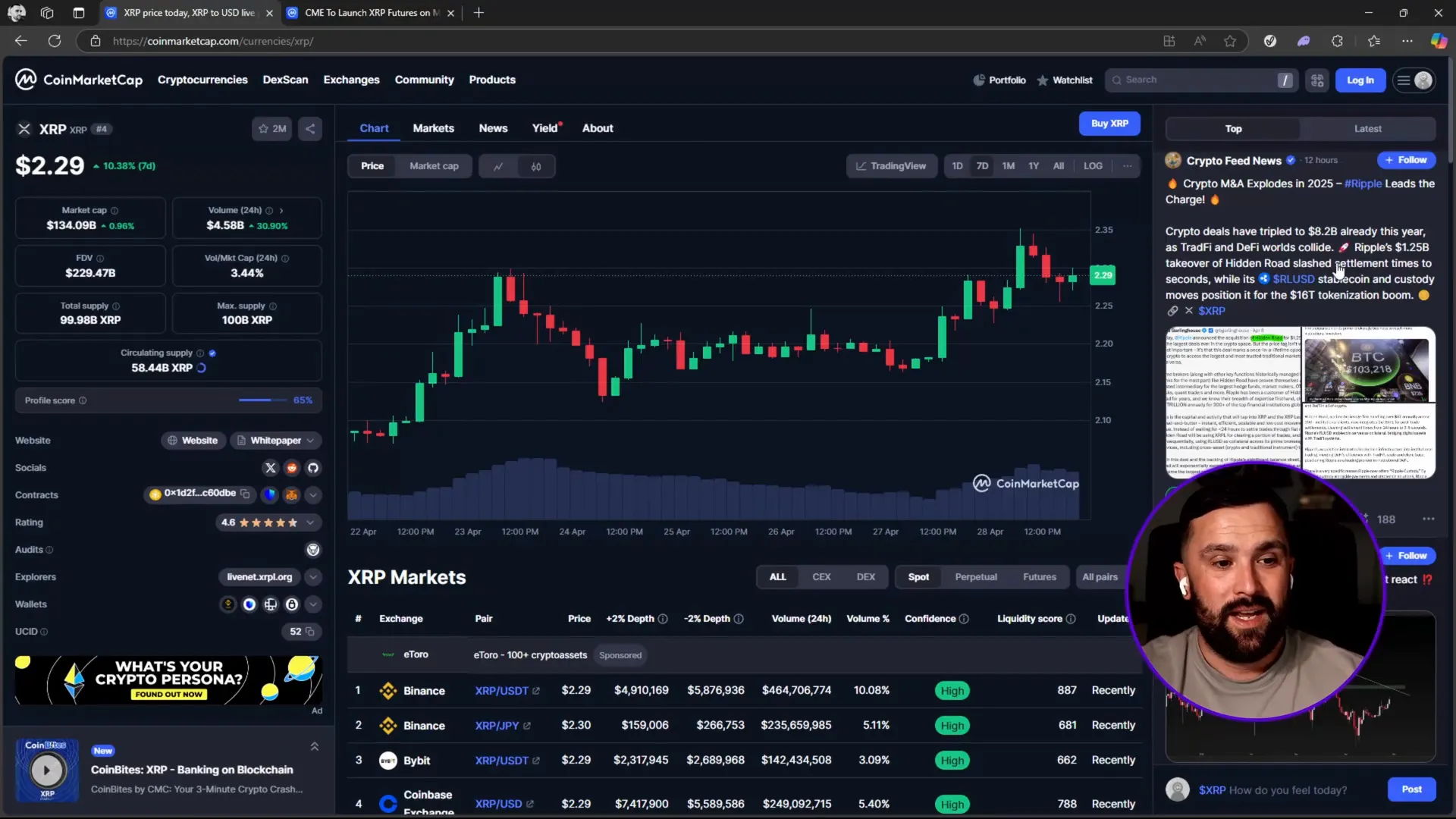1456x819 pixels.
Task: Open XRP X (Twitter) social link
Action: tap(270, 468)
